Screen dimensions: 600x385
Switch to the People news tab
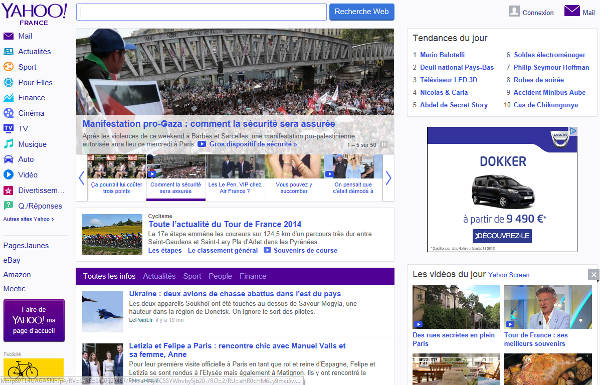pyautogui.click(x=220, y=276)
